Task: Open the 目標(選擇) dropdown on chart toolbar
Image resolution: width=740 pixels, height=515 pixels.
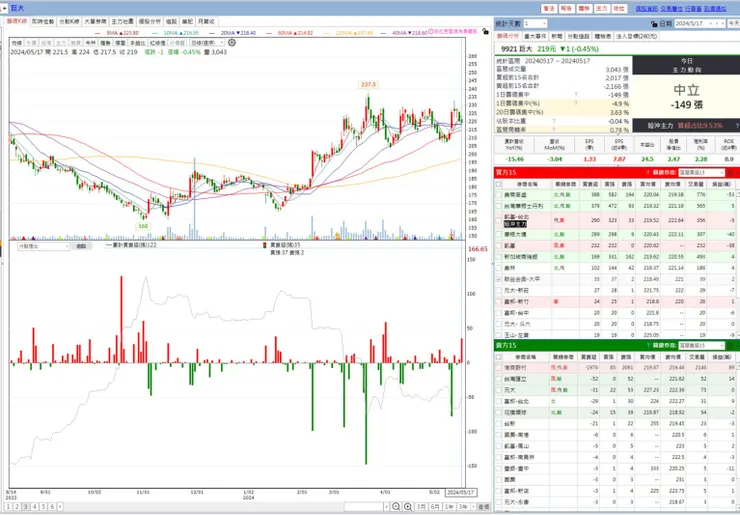Action: pos(208,42)
